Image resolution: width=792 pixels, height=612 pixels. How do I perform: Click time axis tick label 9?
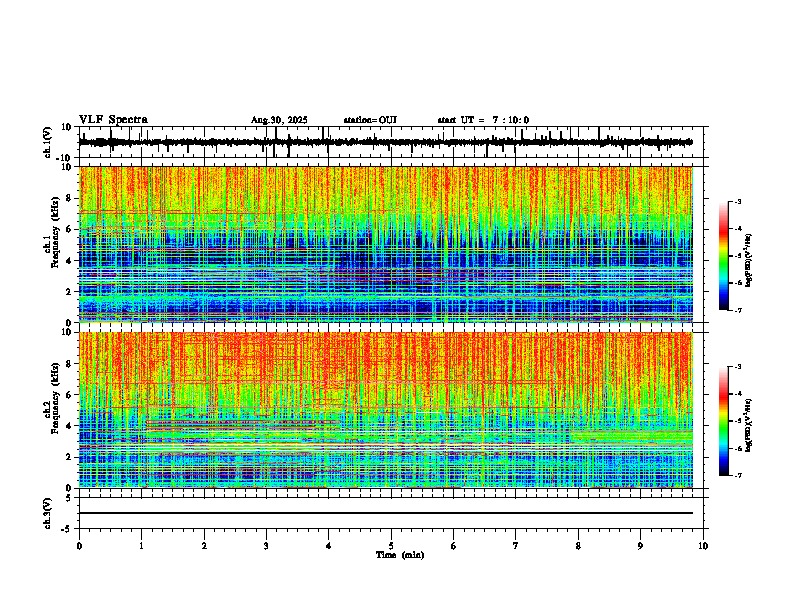(640, 546)
